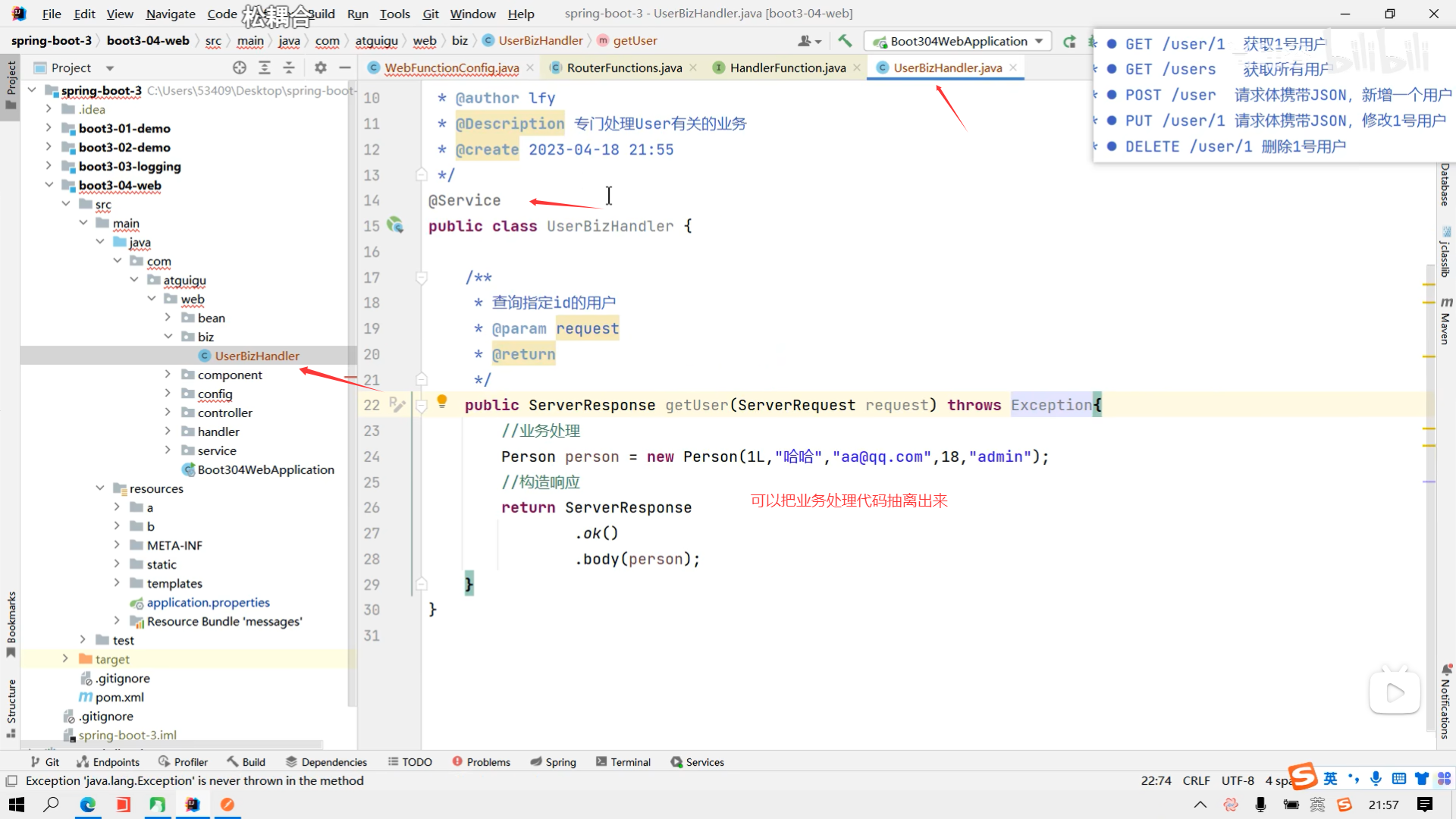
Task: Click Collapse All in the Project panel
Action: point(289,67)
